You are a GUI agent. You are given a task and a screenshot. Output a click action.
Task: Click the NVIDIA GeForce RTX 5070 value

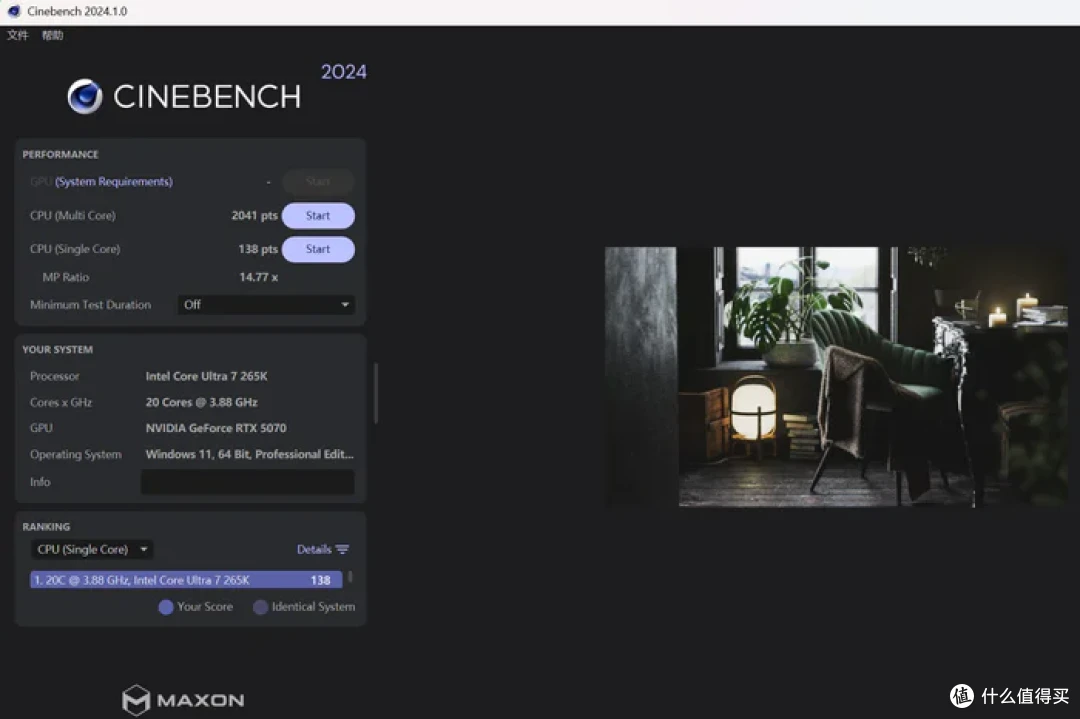click(x=216, y=428)
